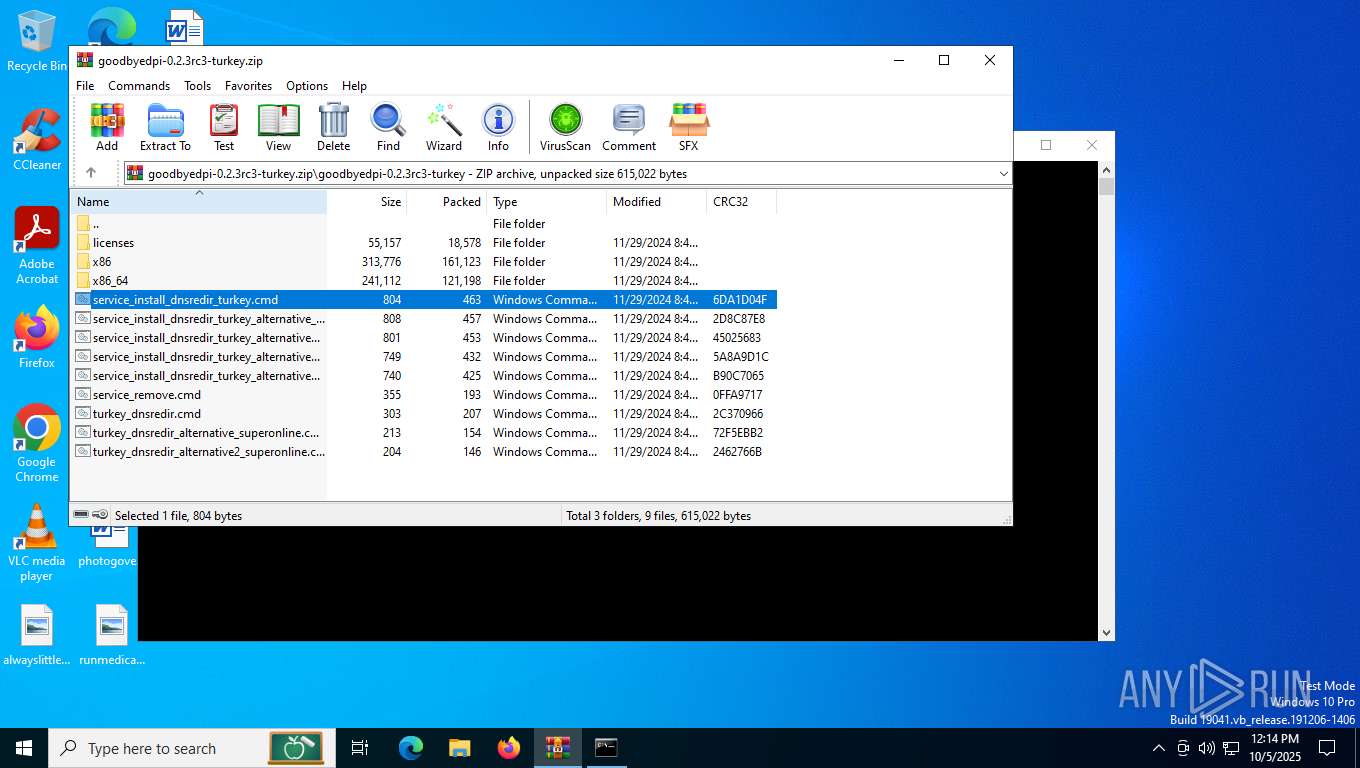1360x768 pixels.
Task: Select service_remove.cmd file
Action: click(146, 395)
